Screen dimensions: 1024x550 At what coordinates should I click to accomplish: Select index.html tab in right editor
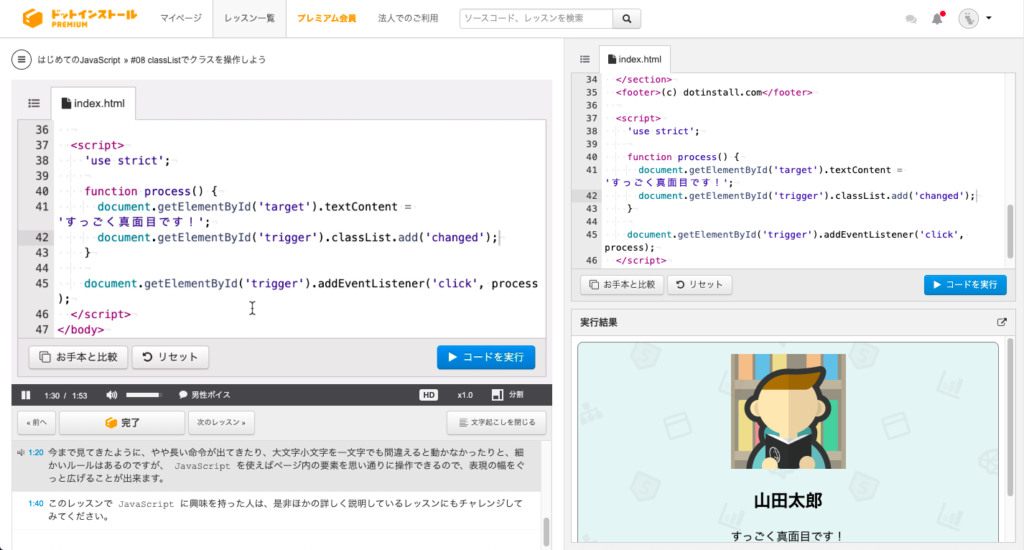[x=634, y=59]
